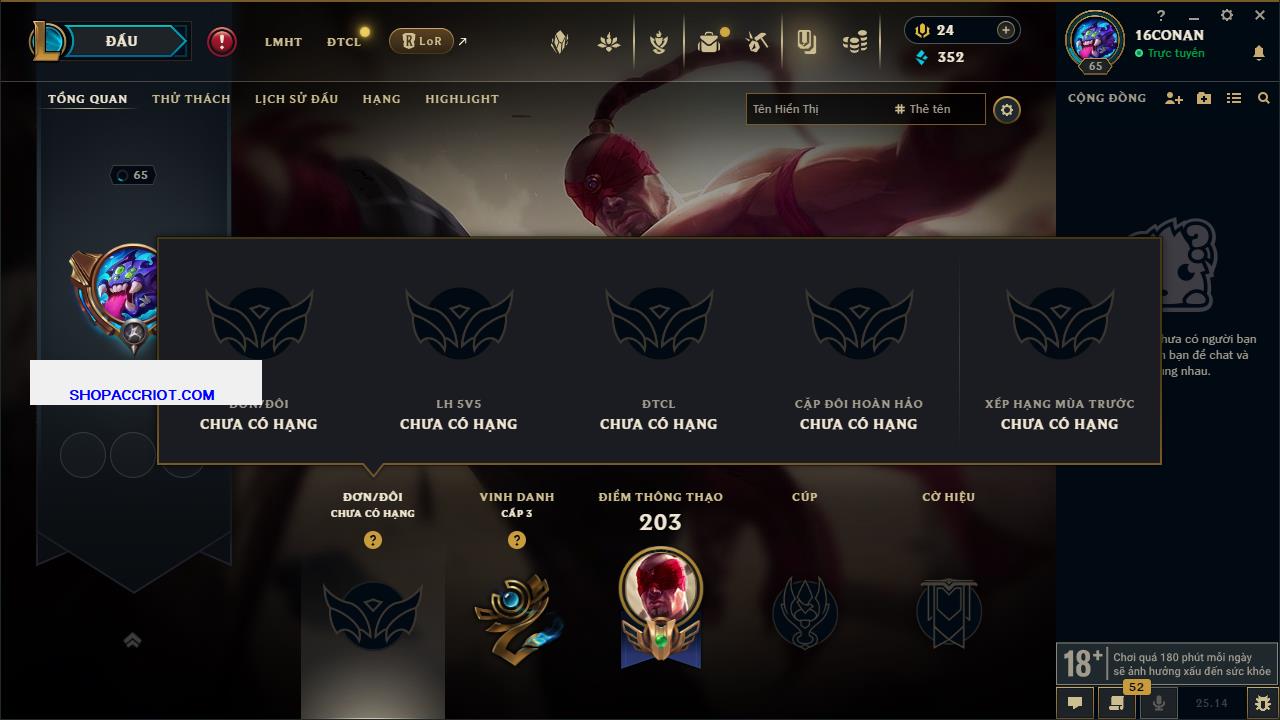Click the bug report icon at bottom right

(1262, 703)
